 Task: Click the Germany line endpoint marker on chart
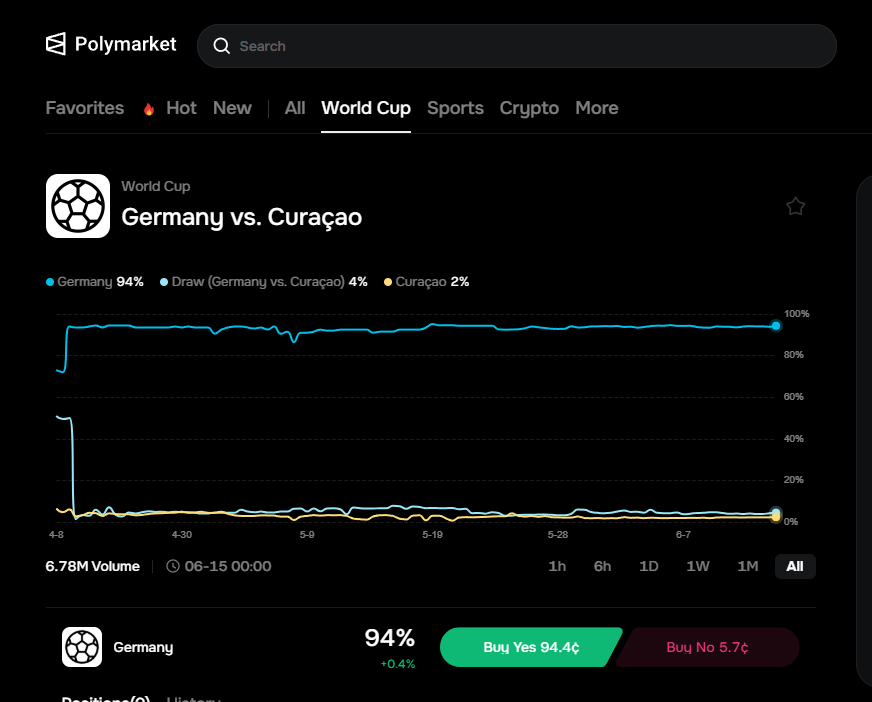(775, 326)
